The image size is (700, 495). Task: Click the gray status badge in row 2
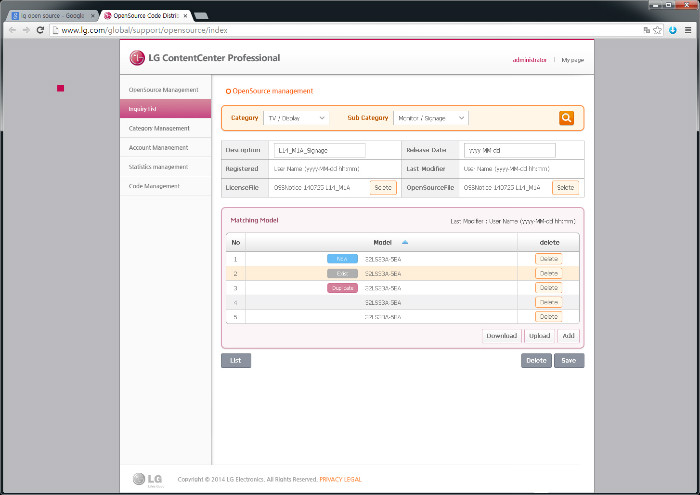coord(343,273)
